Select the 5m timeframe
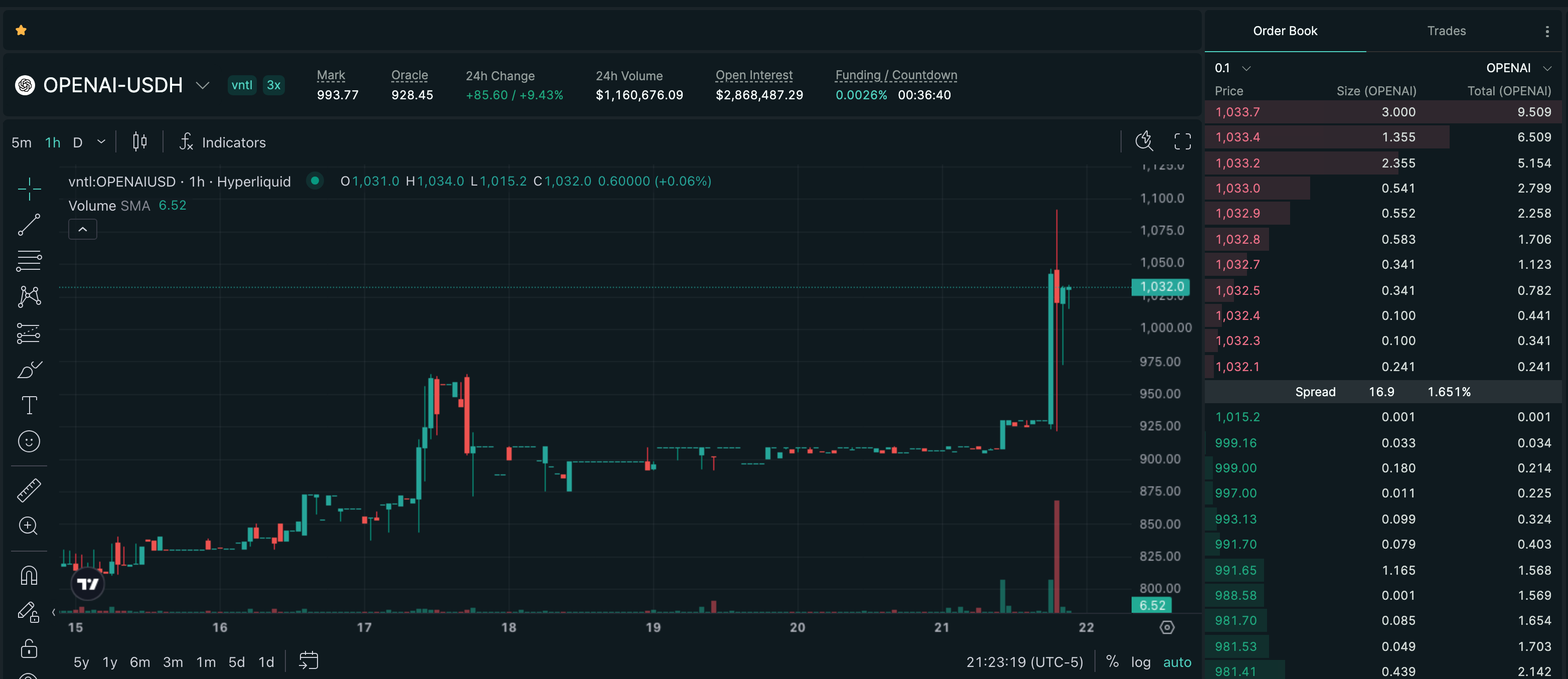This screenshot has height=679, width=1568. [x=21, y=142]
